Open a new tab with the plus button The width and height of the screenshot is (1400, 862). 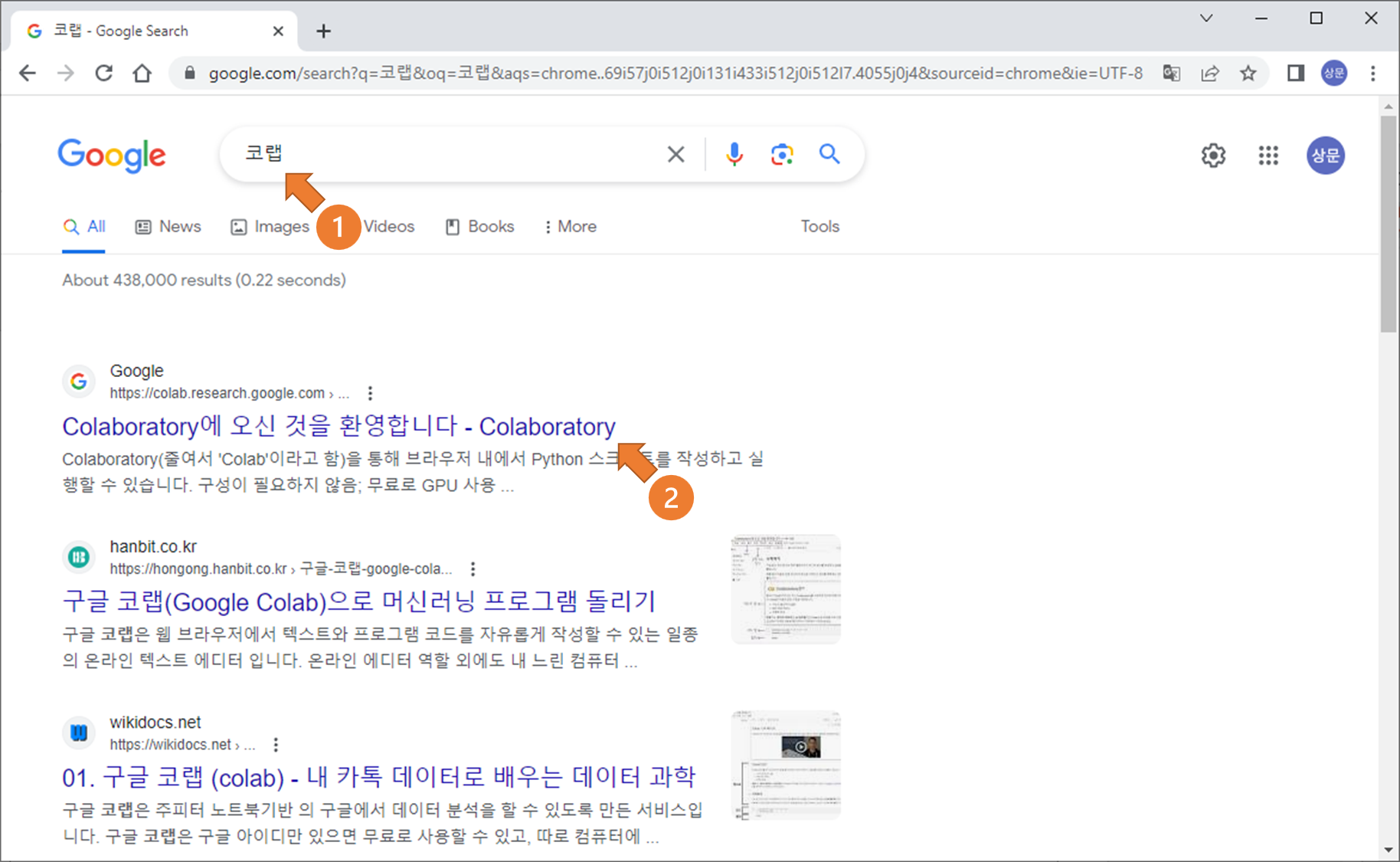(323, 31)
